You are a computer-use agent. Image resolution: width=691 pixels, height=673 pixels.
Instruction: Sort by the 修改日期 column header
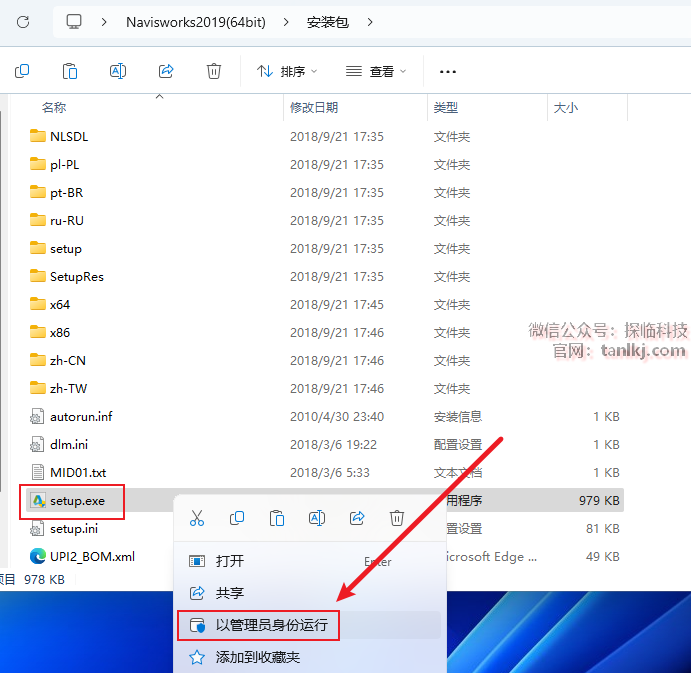[314, 107]
